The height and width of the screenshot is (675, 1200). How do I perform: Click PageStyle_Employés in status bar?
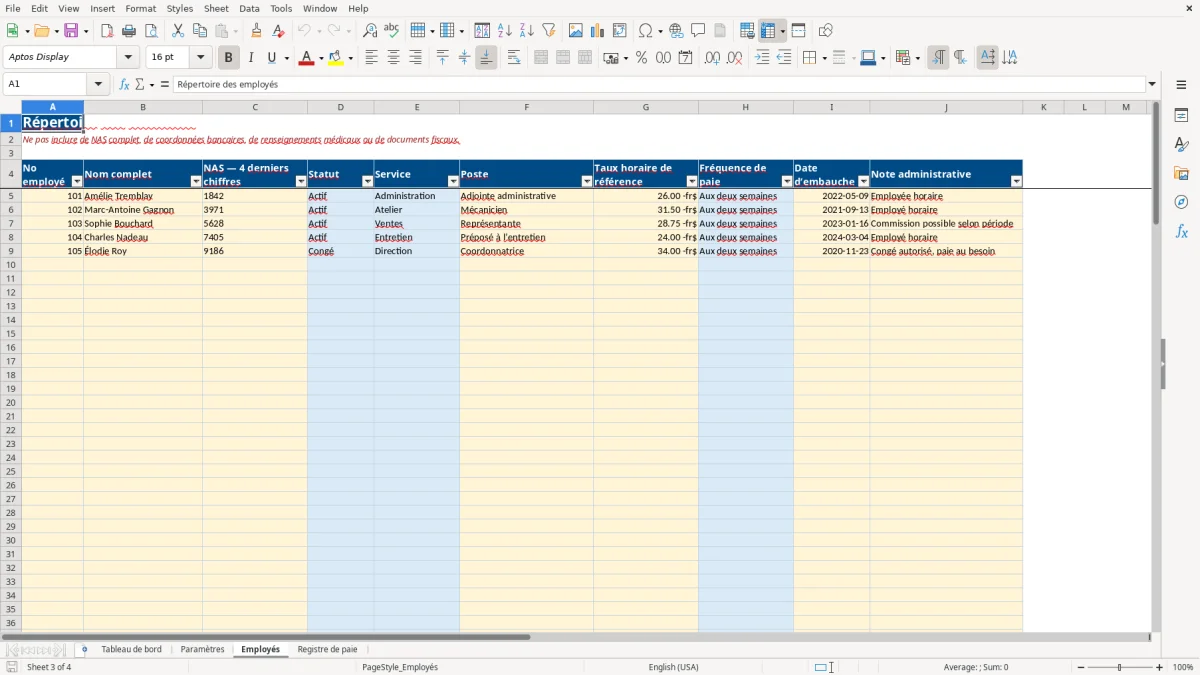[x=400, y=667]
